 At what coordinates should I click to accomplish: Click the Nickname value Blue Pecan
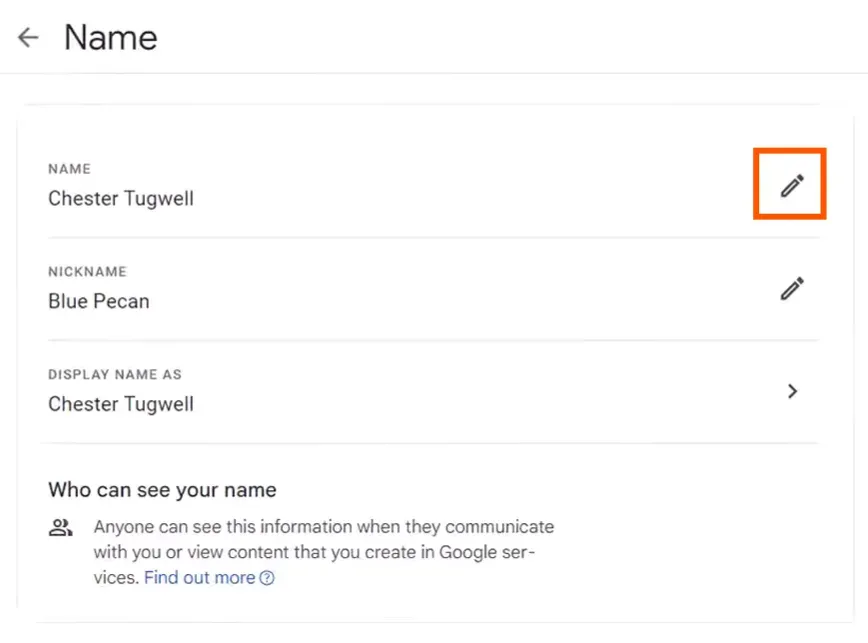pyautogui.click(x=98, y=301)
